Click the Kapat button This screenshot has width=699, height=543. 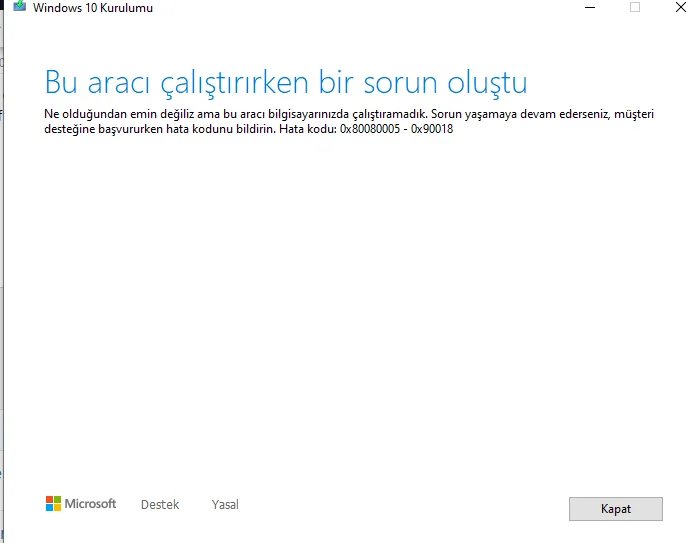[616, 509]
